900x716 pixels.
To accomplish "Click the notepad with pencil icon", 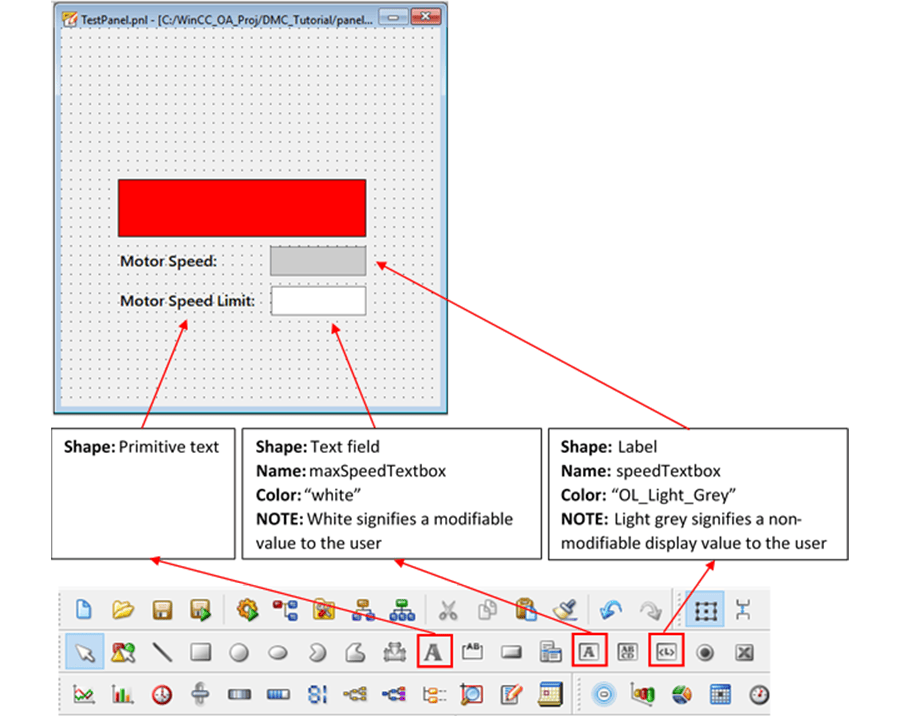I will coord(511,694).
